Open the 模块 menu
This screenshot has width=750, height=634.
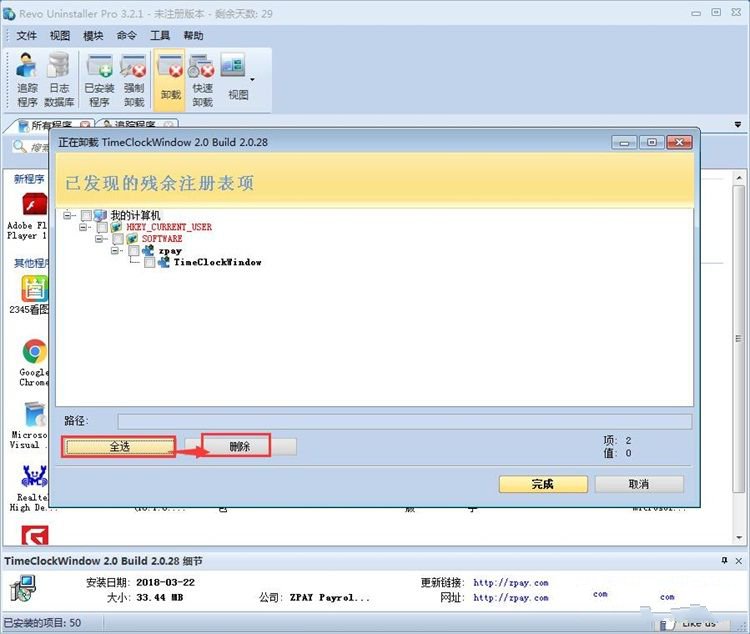coord(93,35)
